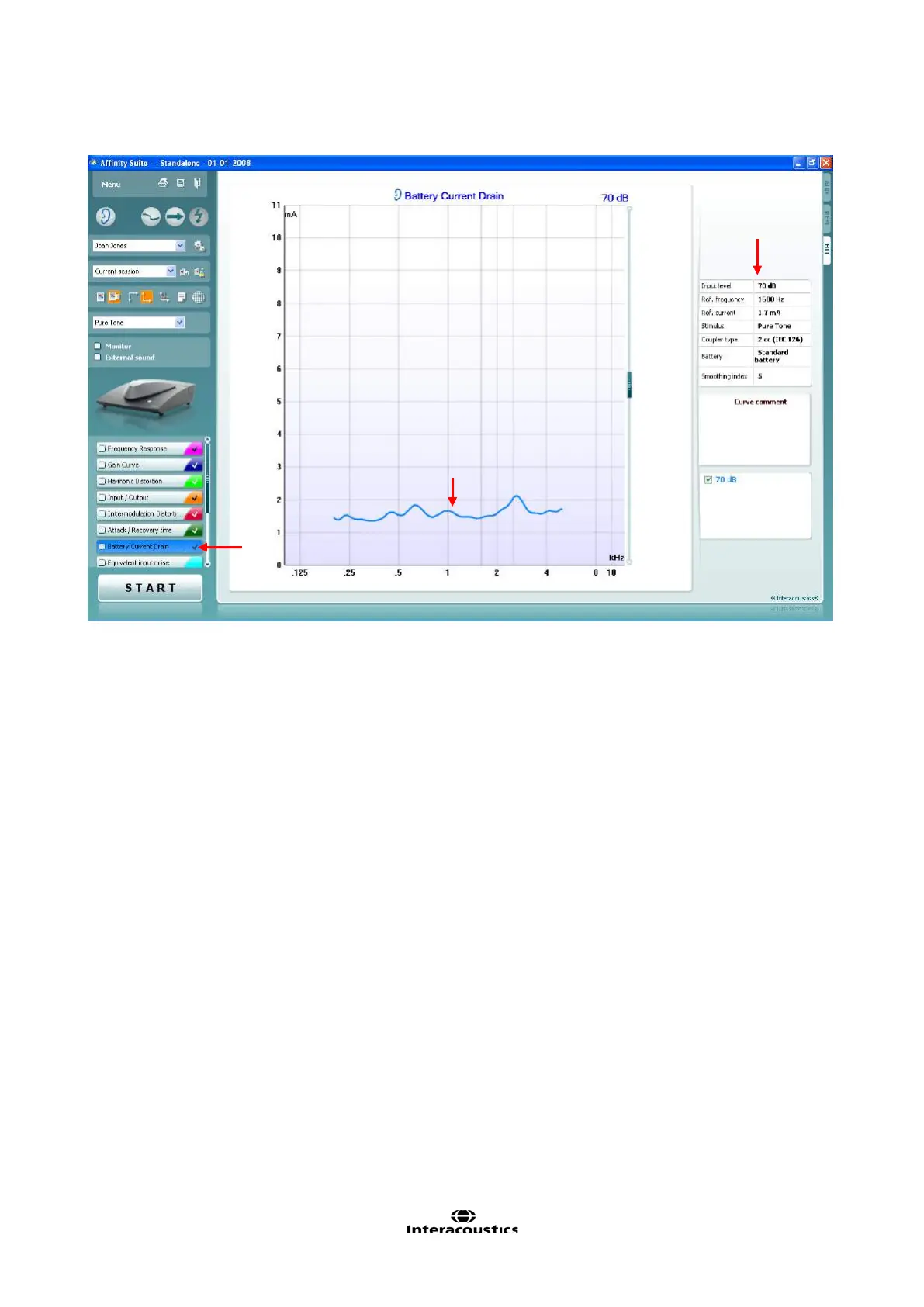Click the test list scroll up arrow

(207, 440)
